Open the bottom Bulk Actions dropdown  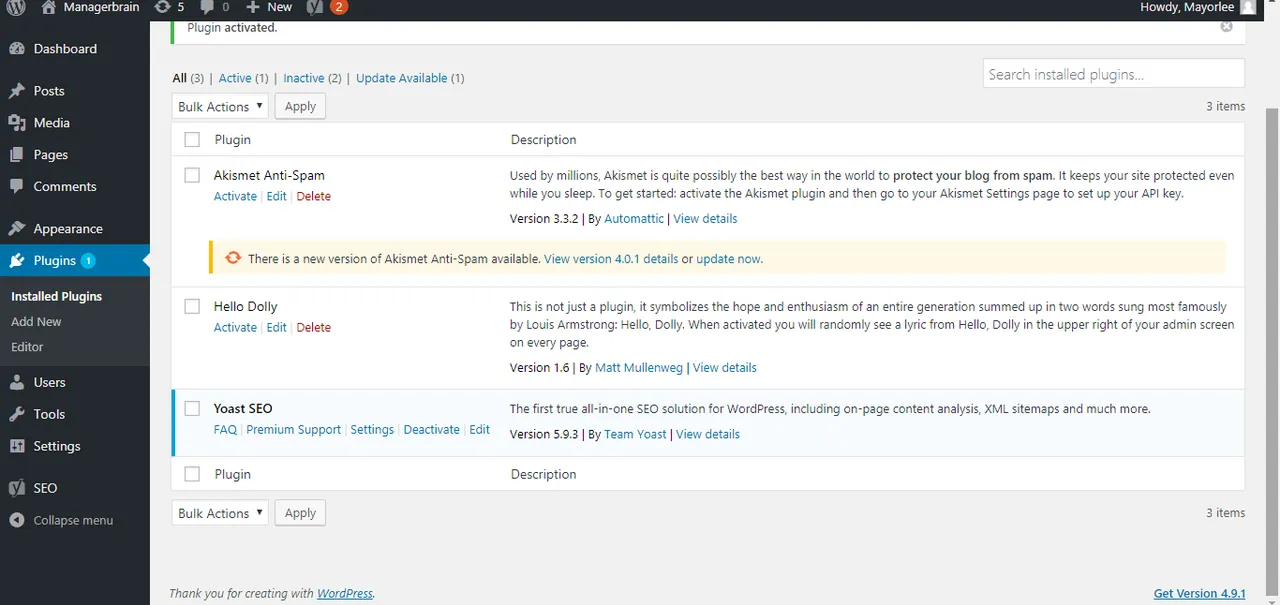[x=220, y=513]
